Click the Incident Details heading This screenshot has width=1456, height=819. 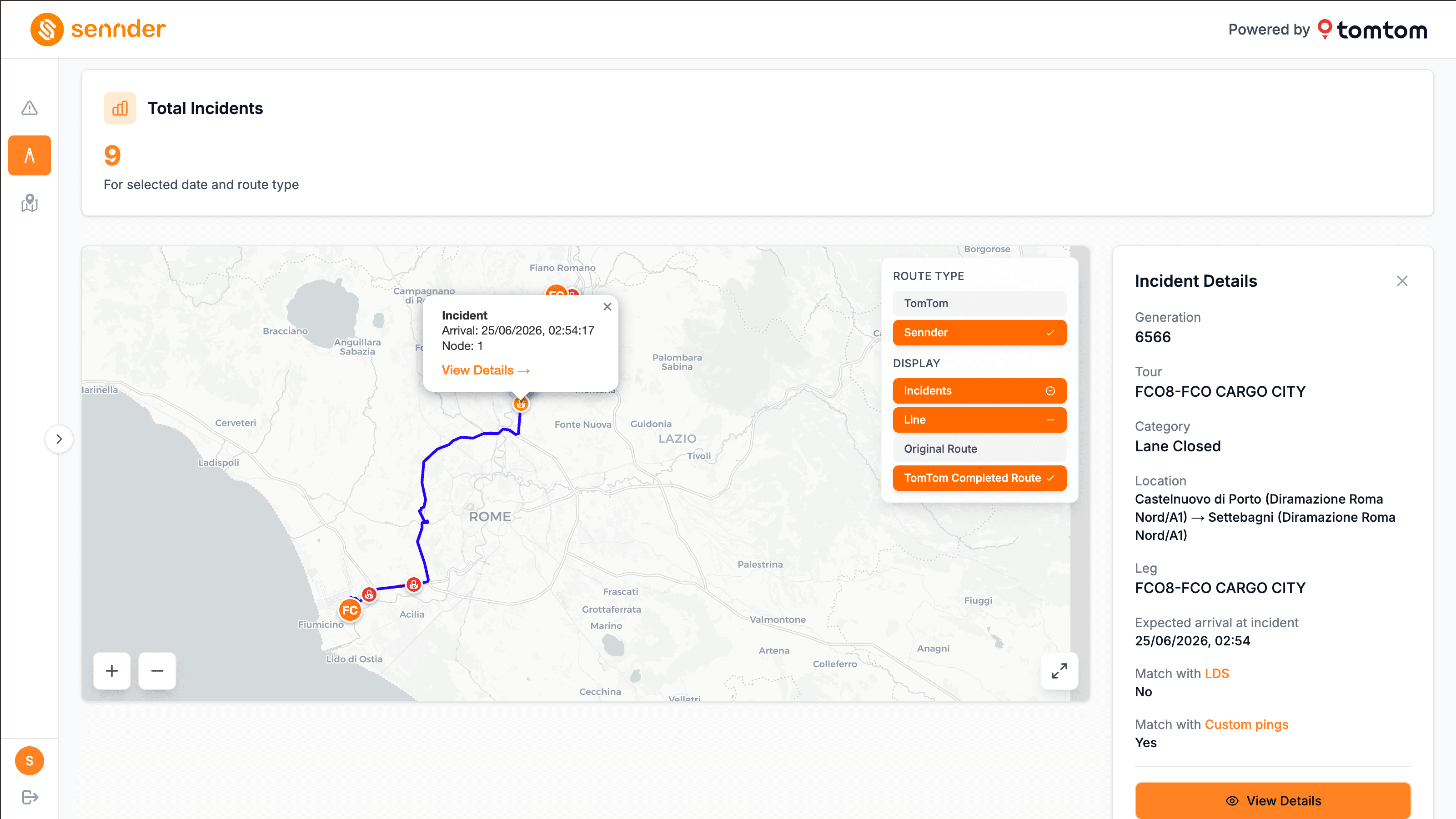[1195, 281]
